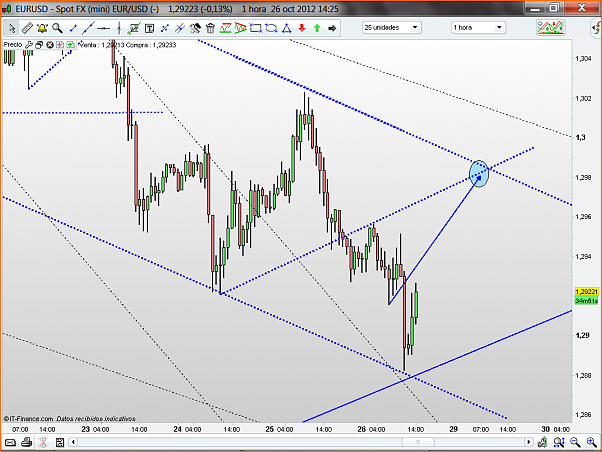This screenshot has width=602, height=452.
Task: Zoom out with the minus magnifier
Action: coord(575,442)
